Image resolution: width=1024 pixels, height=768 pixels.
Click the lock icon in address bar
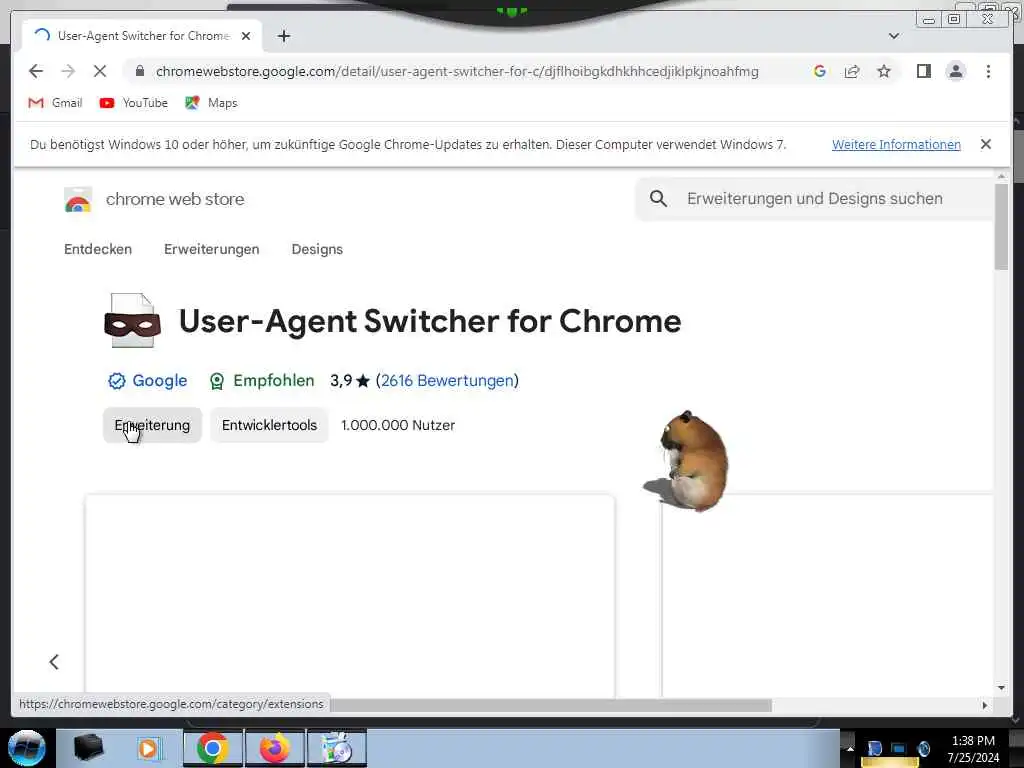140,71
